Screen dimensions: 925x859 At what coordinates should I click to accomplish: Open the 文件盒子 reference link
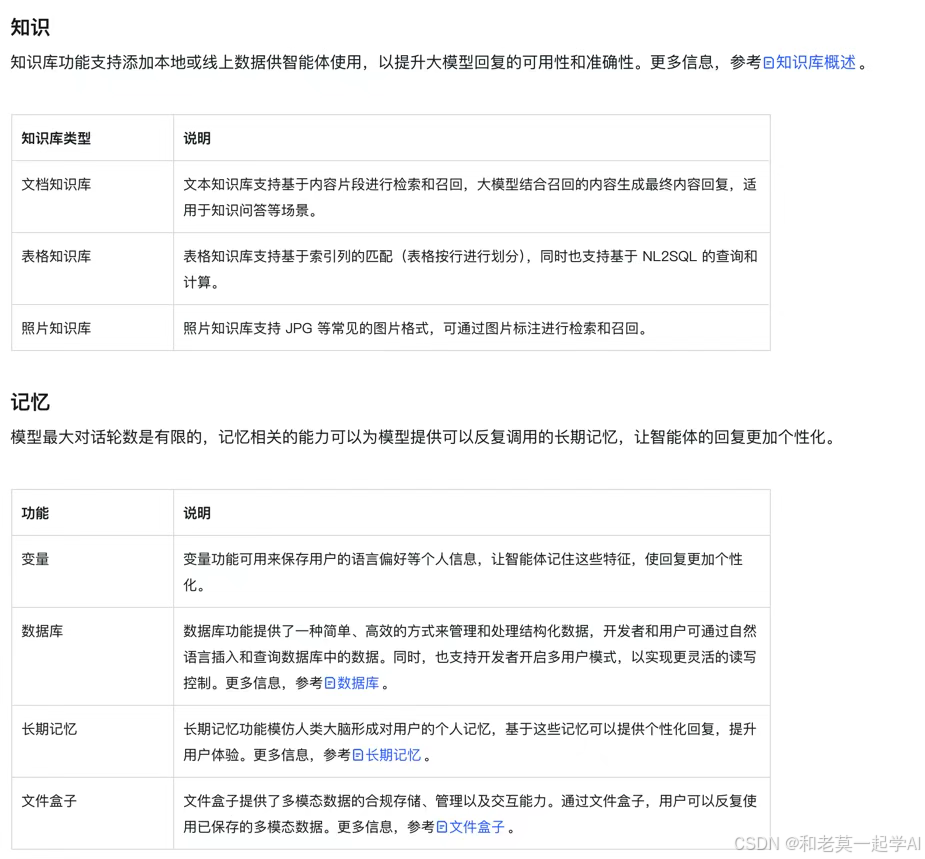point(477,827)
